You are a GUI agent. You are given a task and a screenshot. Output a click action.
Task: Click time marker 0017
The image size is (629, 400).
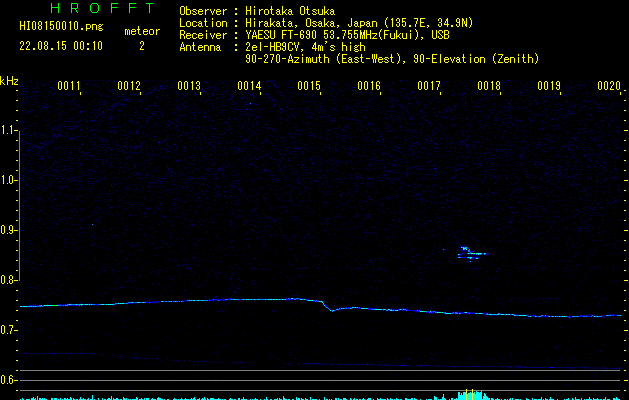(x=429, y=86)
